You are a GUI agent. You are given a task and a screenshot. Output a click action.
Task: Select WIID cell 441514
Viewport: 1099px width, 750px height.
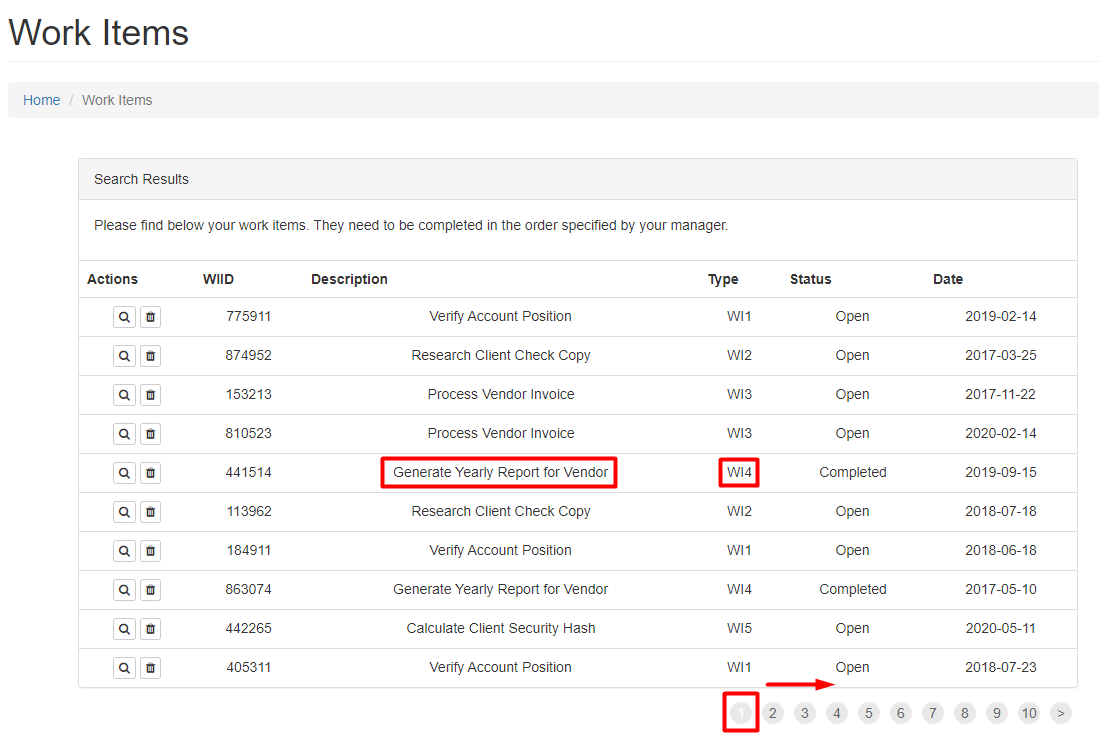pyautogui.click(x=248, y=472)
